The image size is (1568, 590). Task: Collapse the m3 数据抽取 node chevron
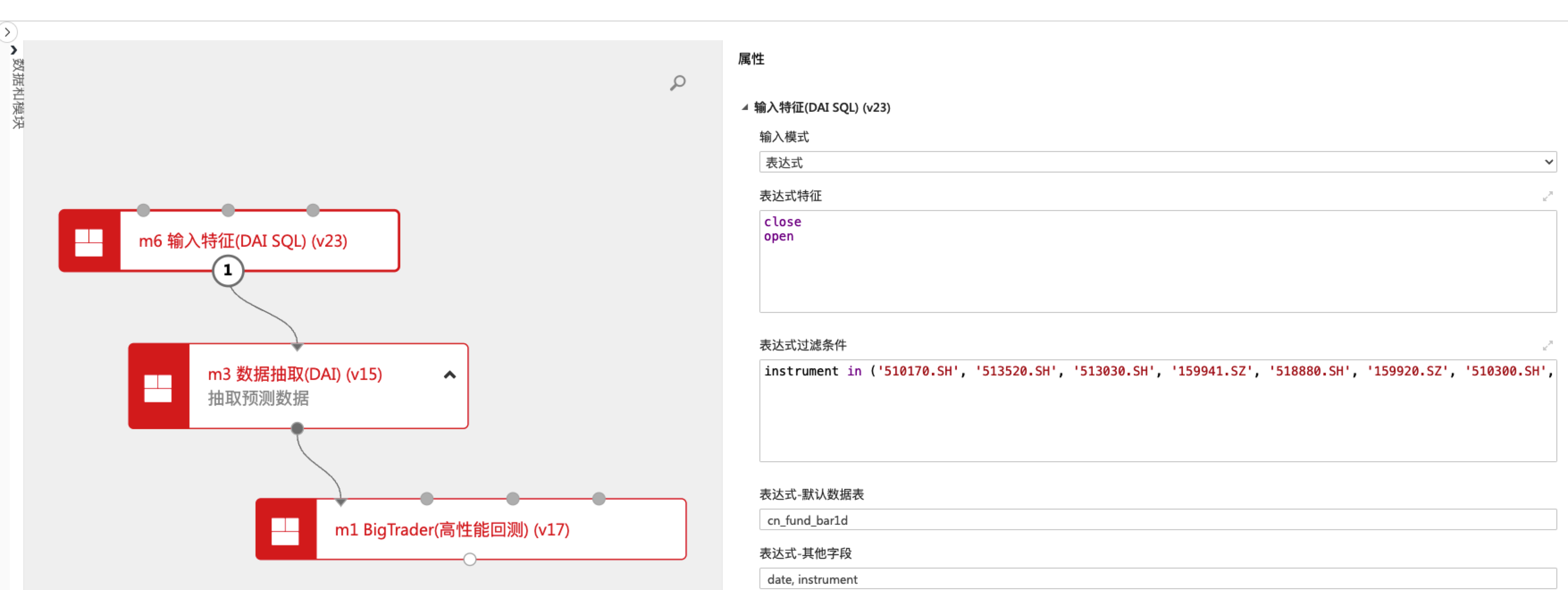[449, 375]
